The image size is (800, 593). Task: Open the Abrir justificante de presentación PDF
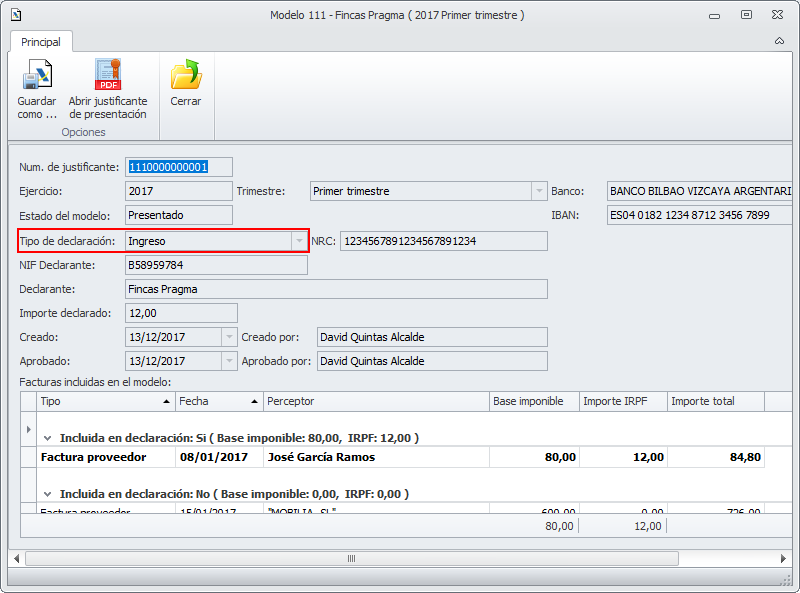[x=107, y=76]
